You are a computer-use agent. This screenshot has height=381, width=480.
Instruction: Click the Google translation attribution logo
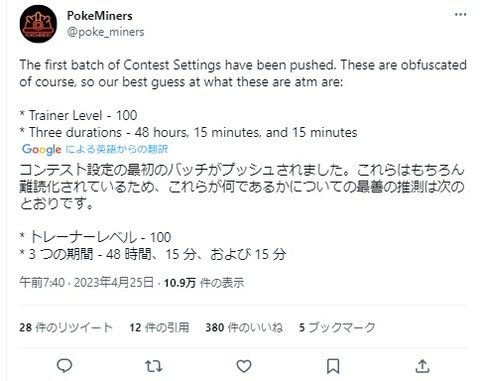[42, 149]
